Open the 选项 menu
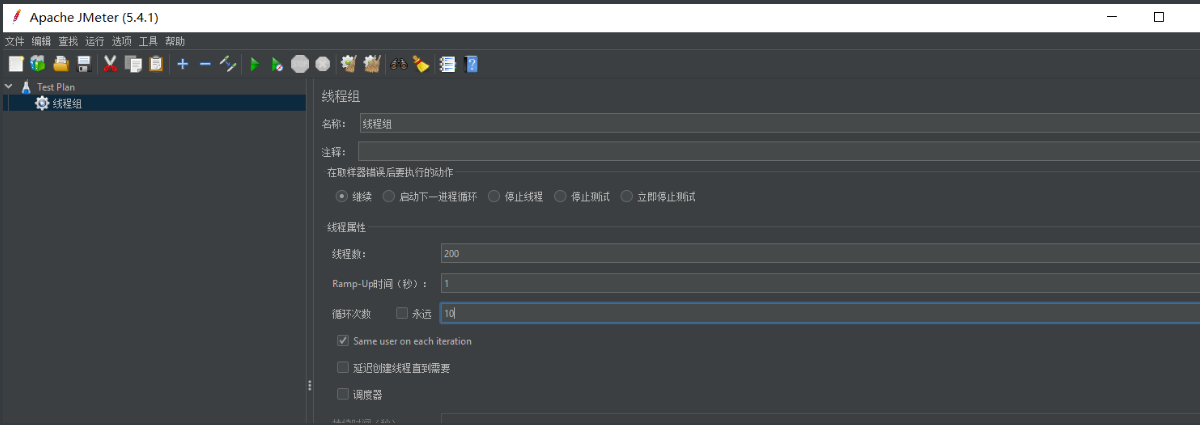This screenshot has width=1200, height=425. (x=122, y=41)
